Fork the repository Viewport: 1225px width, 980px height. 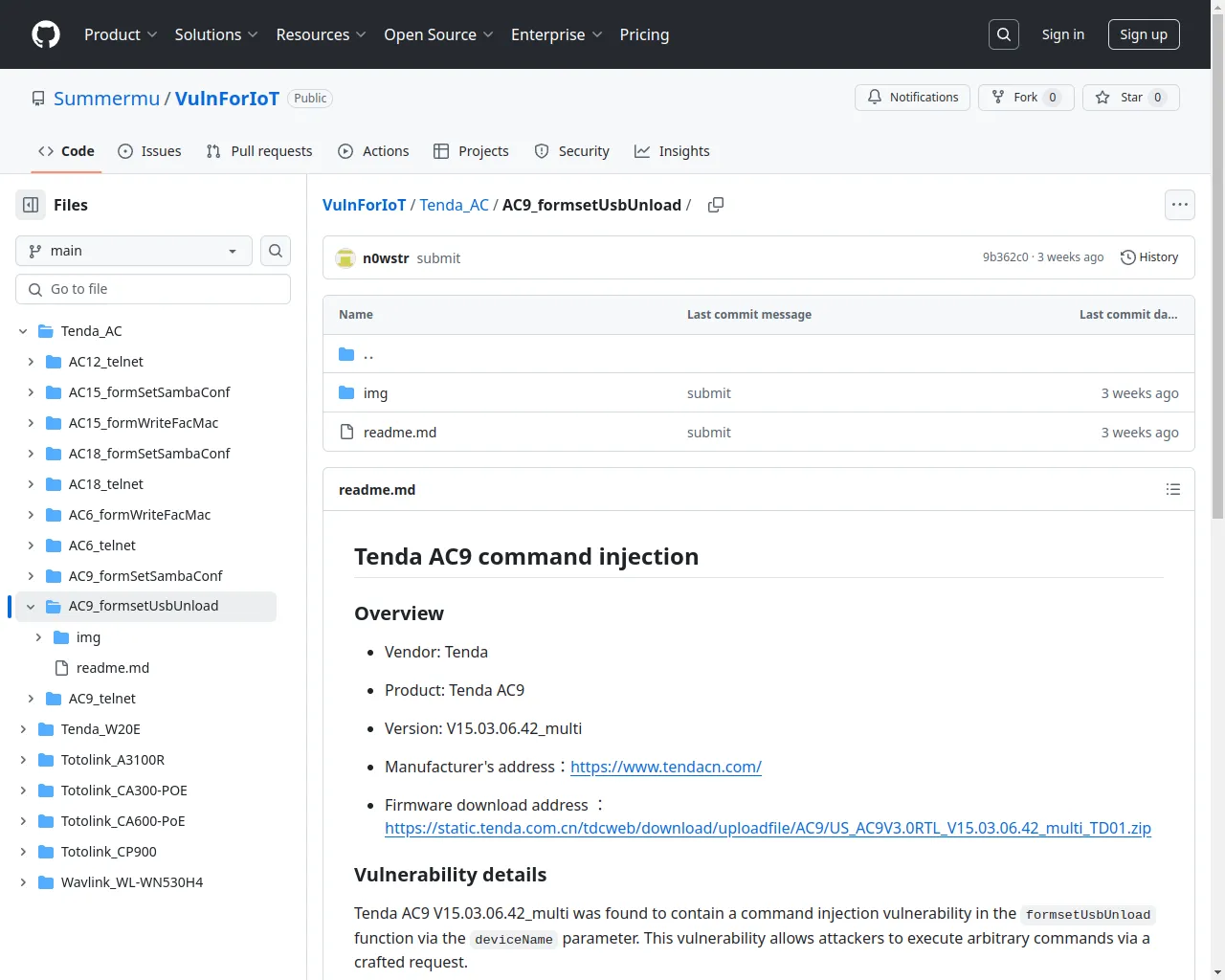(x=1026, y=98)
